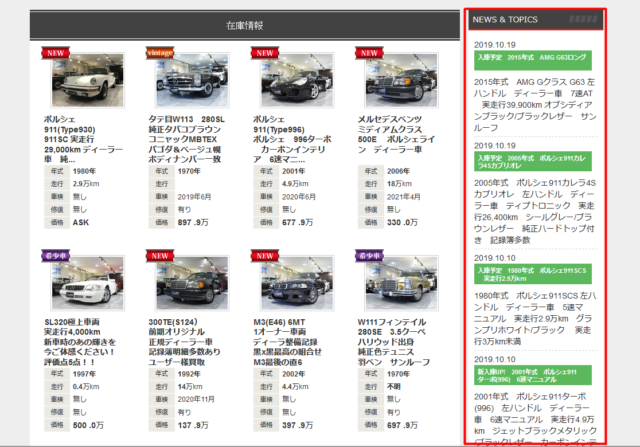The width and height of the screenshot is (640, 447).
Task: Click green 2005年式 ポルシェ911カレラ4S news banner
Action: [533, 161]
